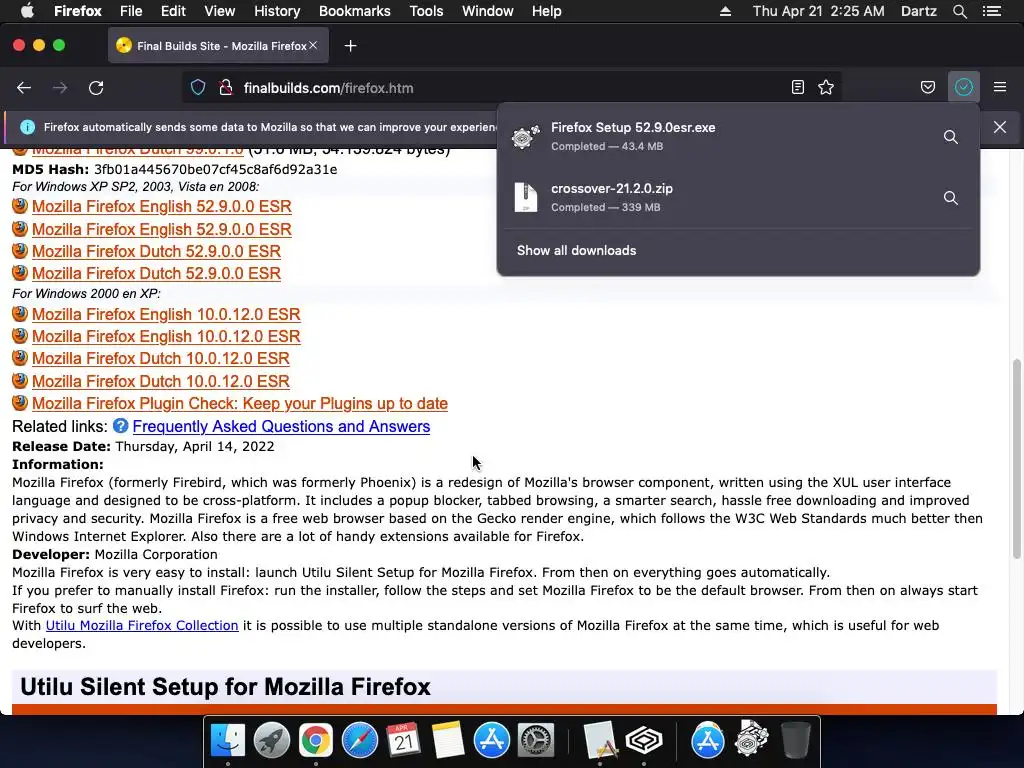Image resolution: width=1024 pixels, height=768 pixels.
Task: Show Firefox Setup 52.9.0esr.exe in Finder
Action: point(951,137)
